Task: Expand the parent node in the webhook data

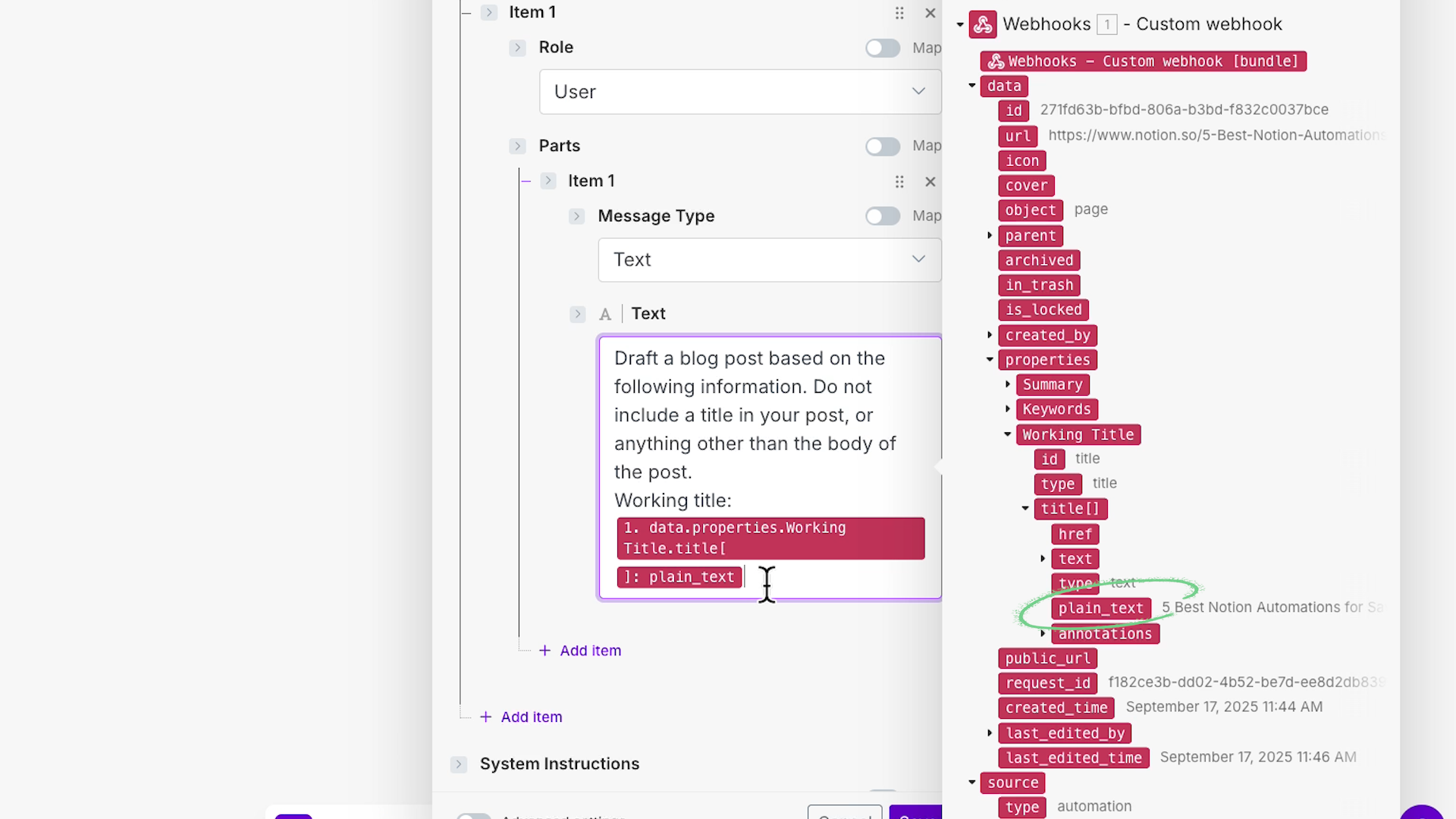Action: point(990,236)
